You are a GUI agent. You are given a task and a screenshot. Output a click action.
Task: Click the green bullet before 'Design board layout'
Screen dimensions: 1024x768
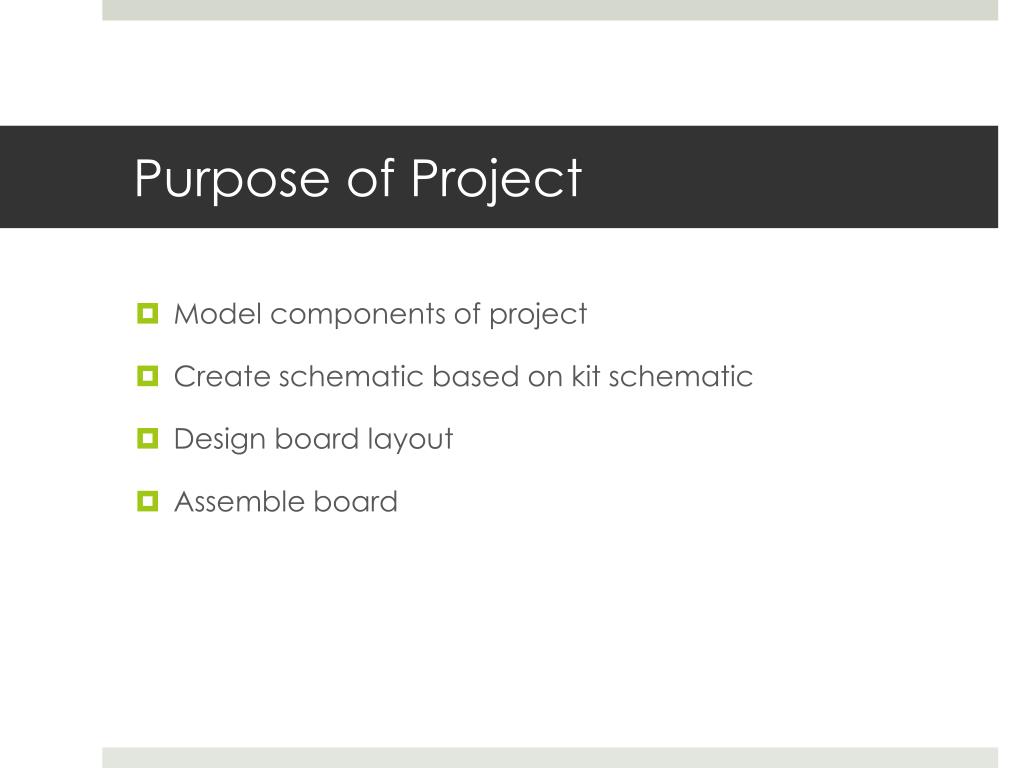point(148,438)
